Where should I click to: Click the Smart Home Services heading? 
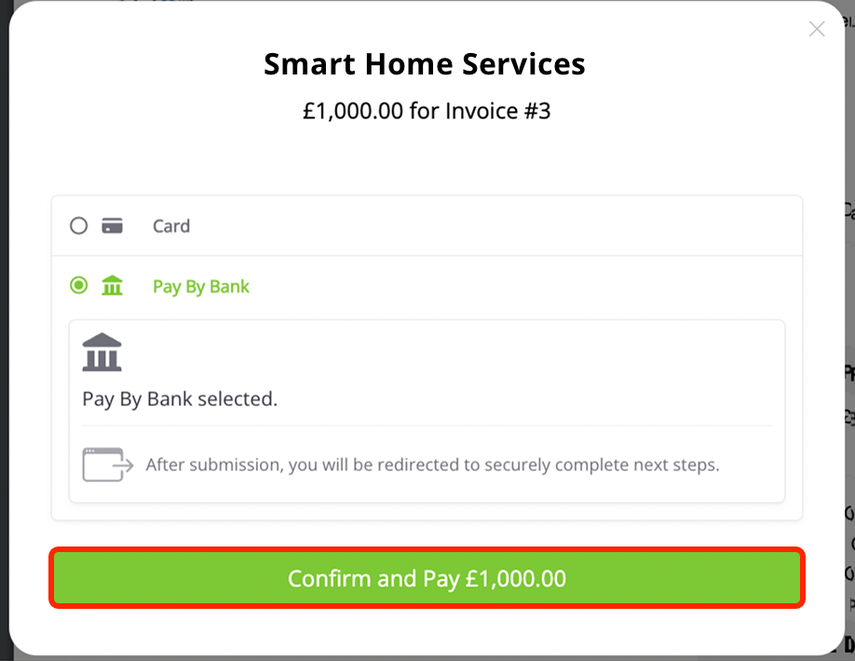tap(424, 64)
